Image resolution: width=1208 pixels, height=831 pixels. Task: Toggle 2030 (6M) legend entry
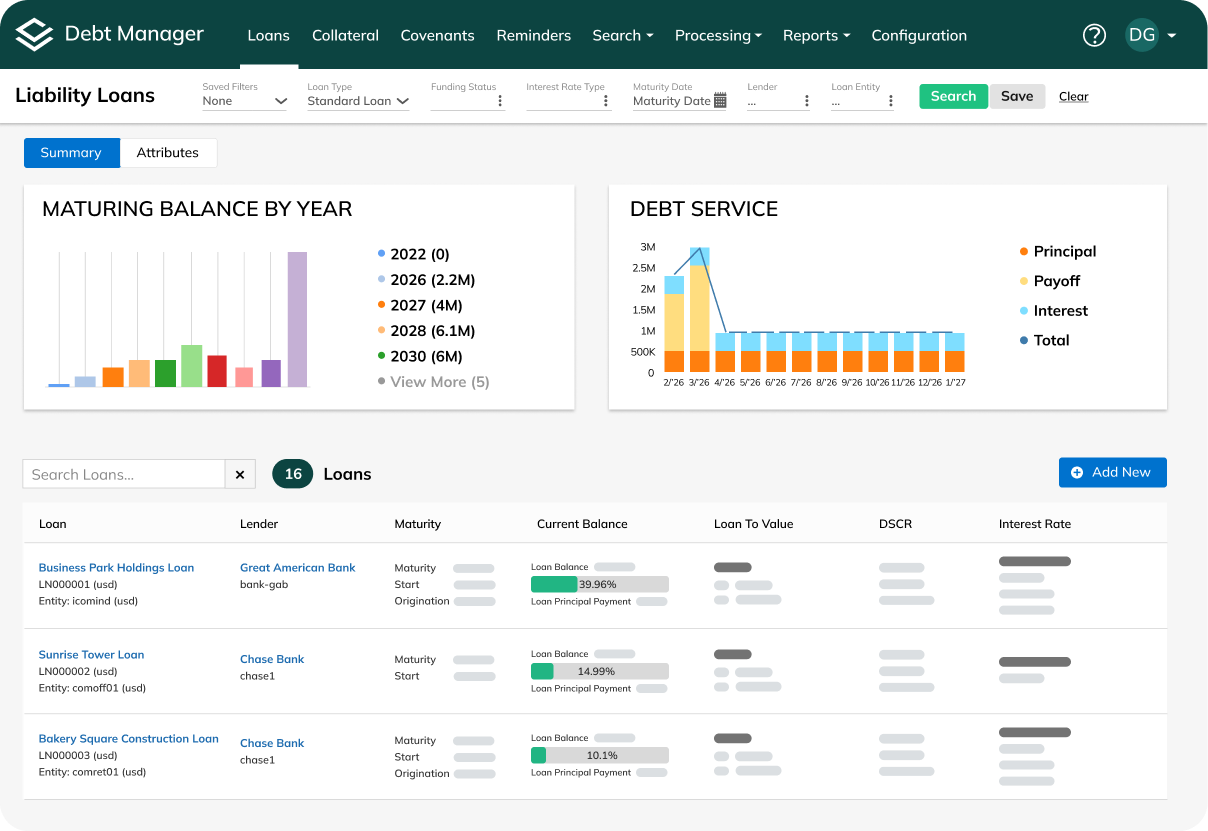tap(420, 356)
